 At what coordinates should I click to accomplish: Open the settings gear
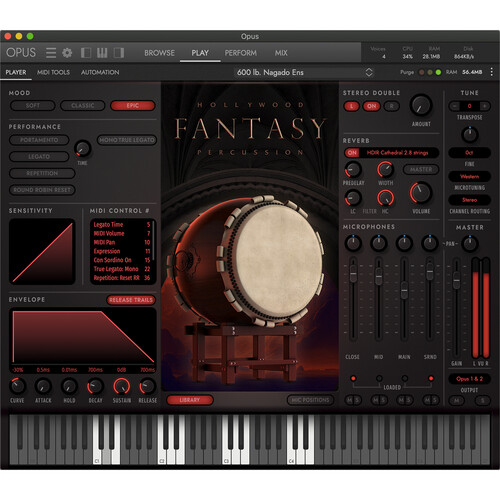(x=67, y=53)
